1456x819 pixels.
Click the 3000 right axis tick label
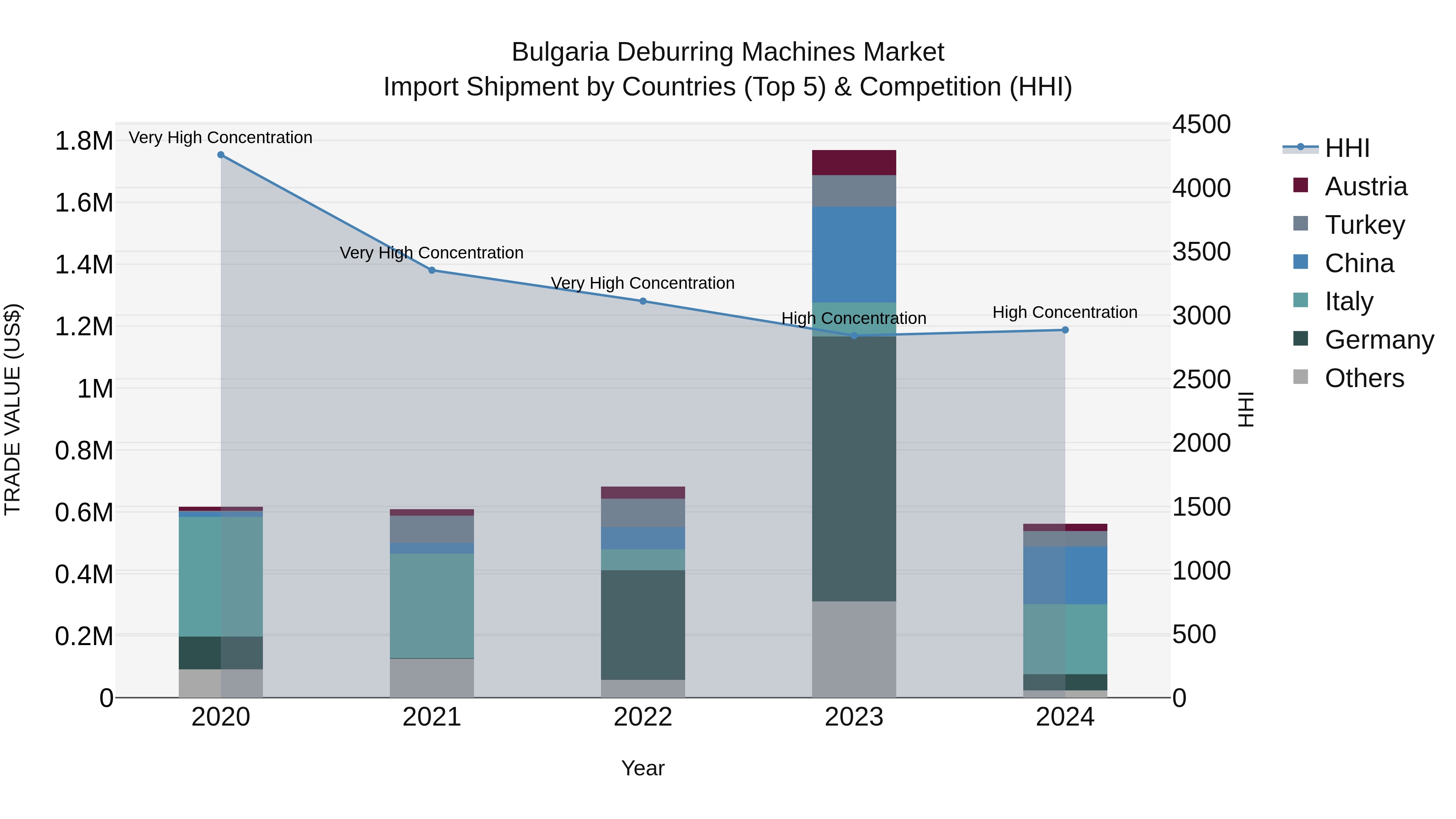click(1202, 315)
